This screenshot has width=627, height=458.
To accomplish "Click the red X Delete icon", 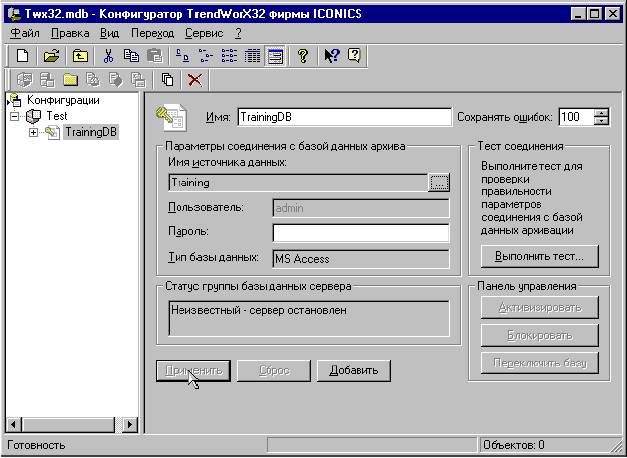I will coord(195,80).
